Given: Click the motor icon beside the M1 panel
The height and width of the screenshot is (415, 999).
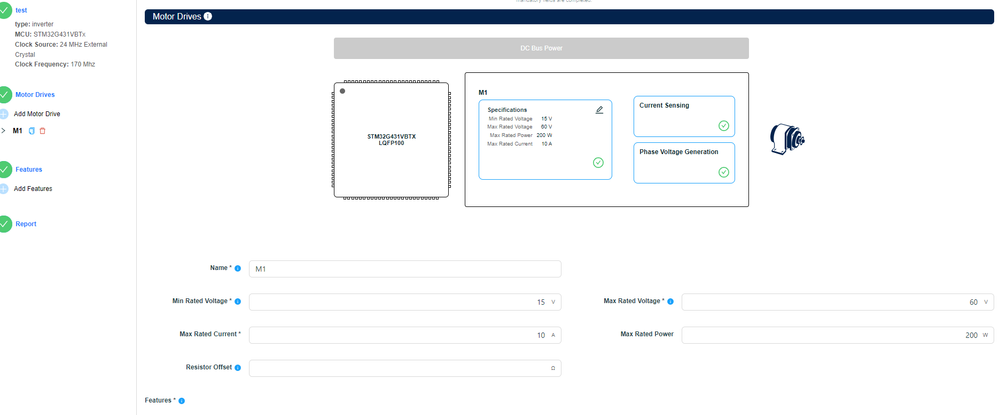Looking at the screenshot, I should [x=788, y=140].
